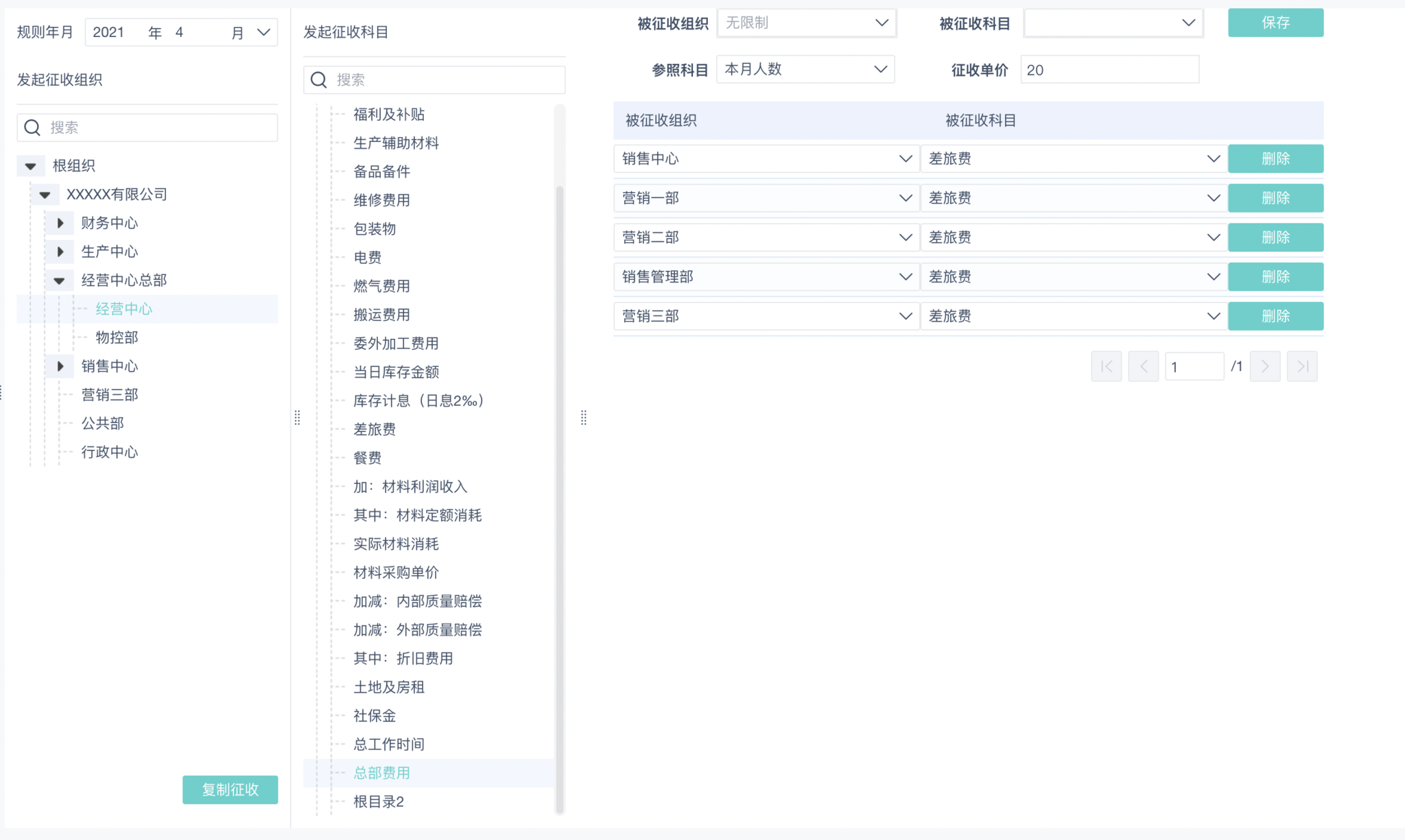This screenshot has height=840, width=1405.
Task: Go to first page pagination icon
Action: point(1106,366)
